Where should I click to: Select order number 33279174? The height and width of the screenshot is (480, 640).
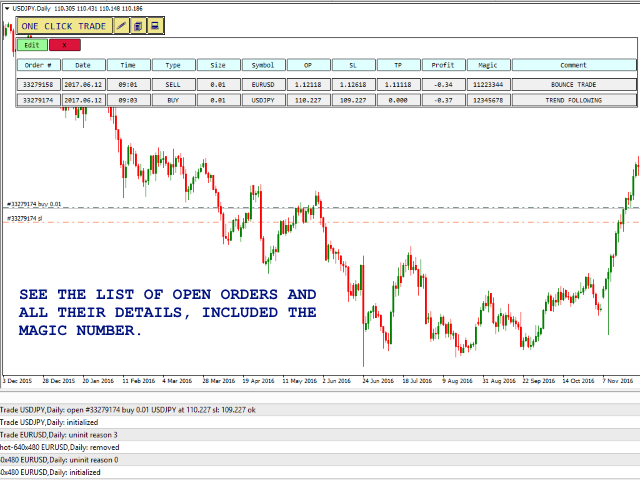point(38,100)
